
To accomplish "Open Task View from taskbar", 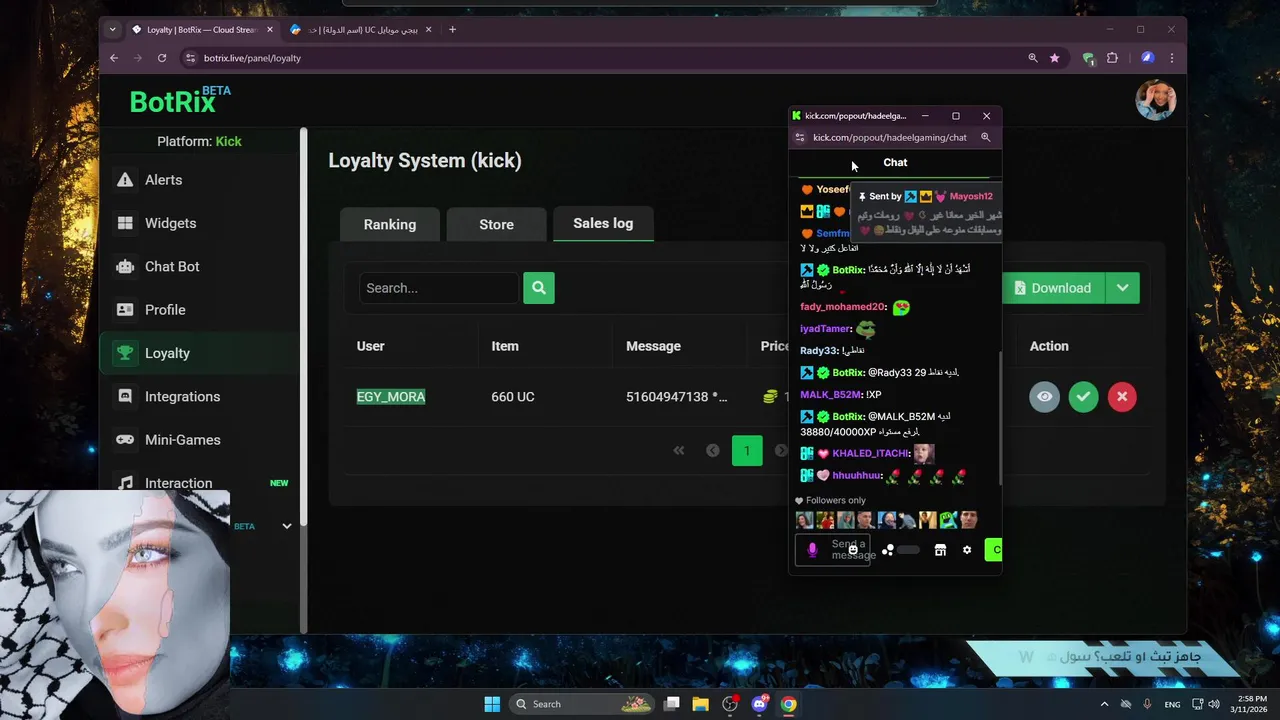I will coord(672,704).
